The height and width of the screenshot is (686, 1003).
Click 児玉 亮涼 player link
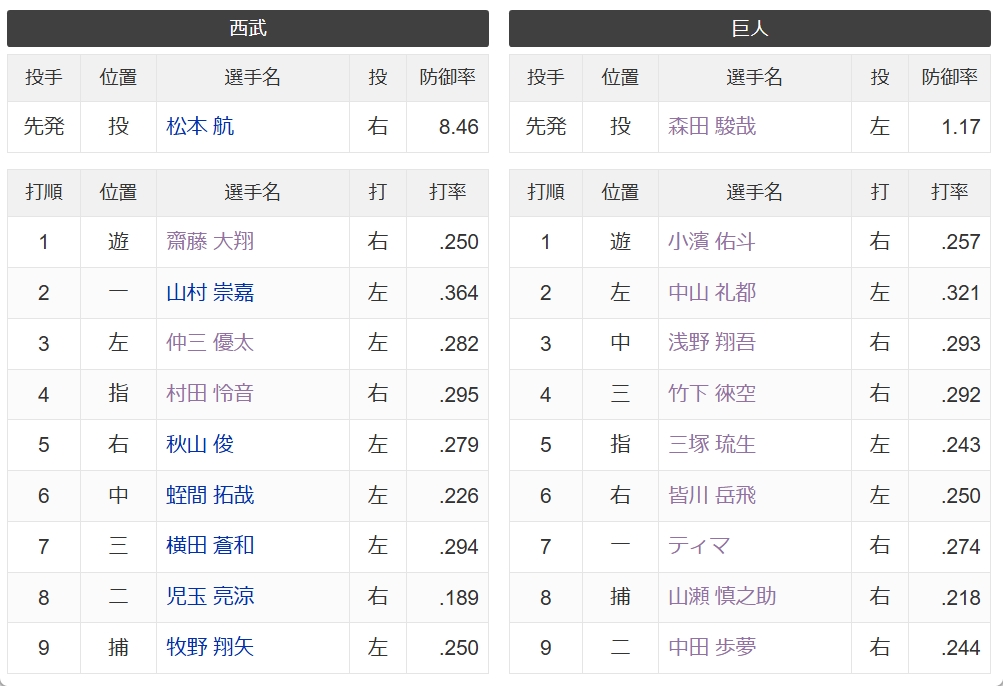[x=210, y=596]
